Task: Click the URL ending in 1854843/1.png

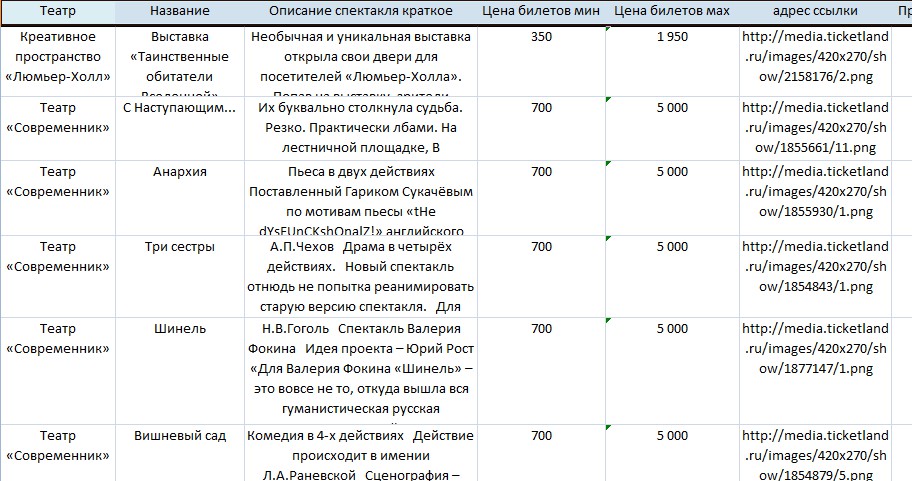Action: 815,276
